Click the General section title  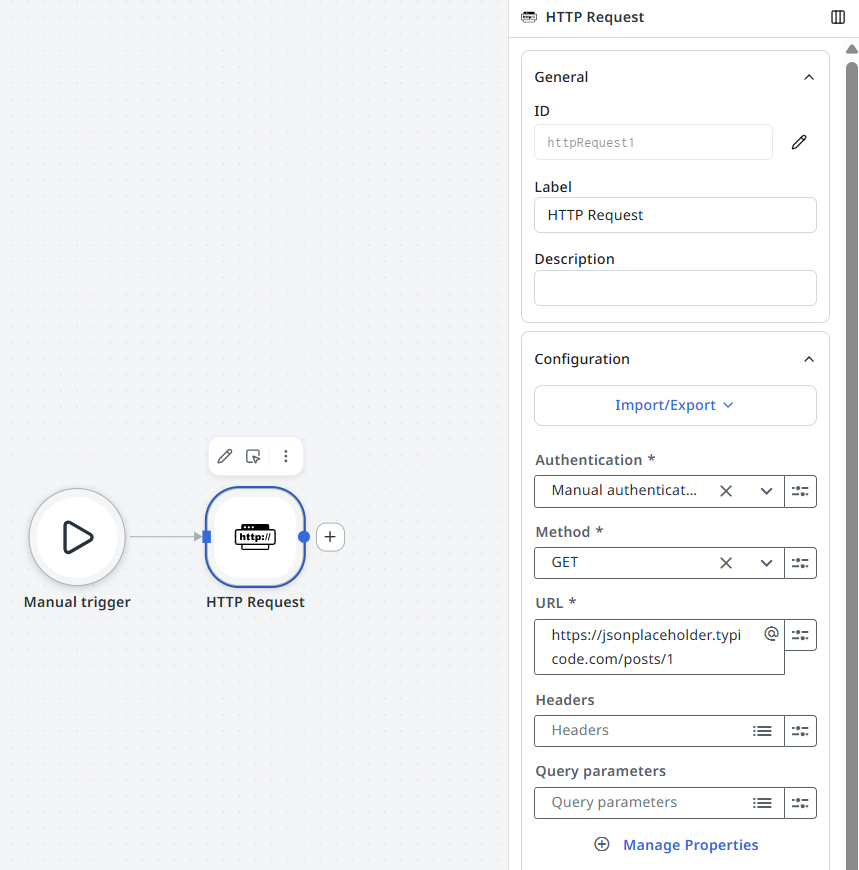(x=561, y=77)
